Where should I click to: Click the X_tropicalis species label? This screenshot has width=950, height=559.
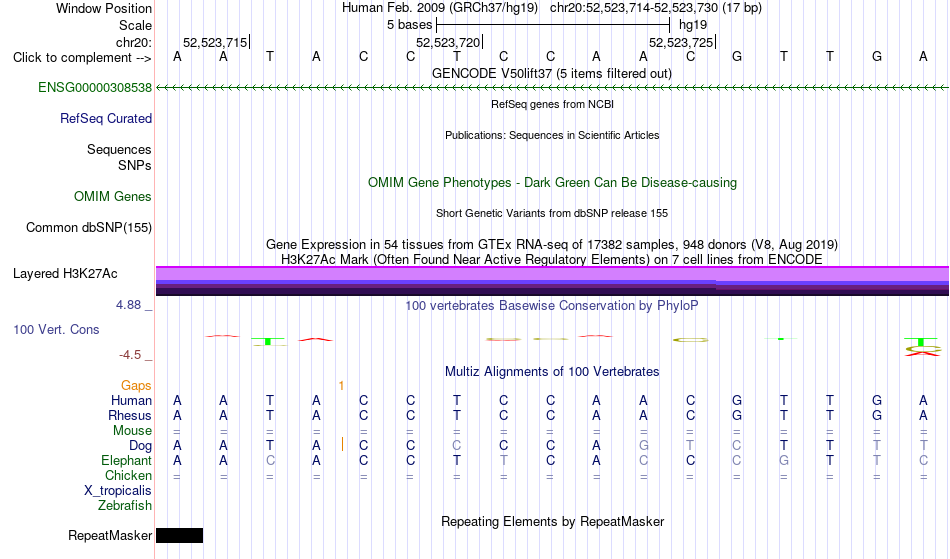coord(118,491)
